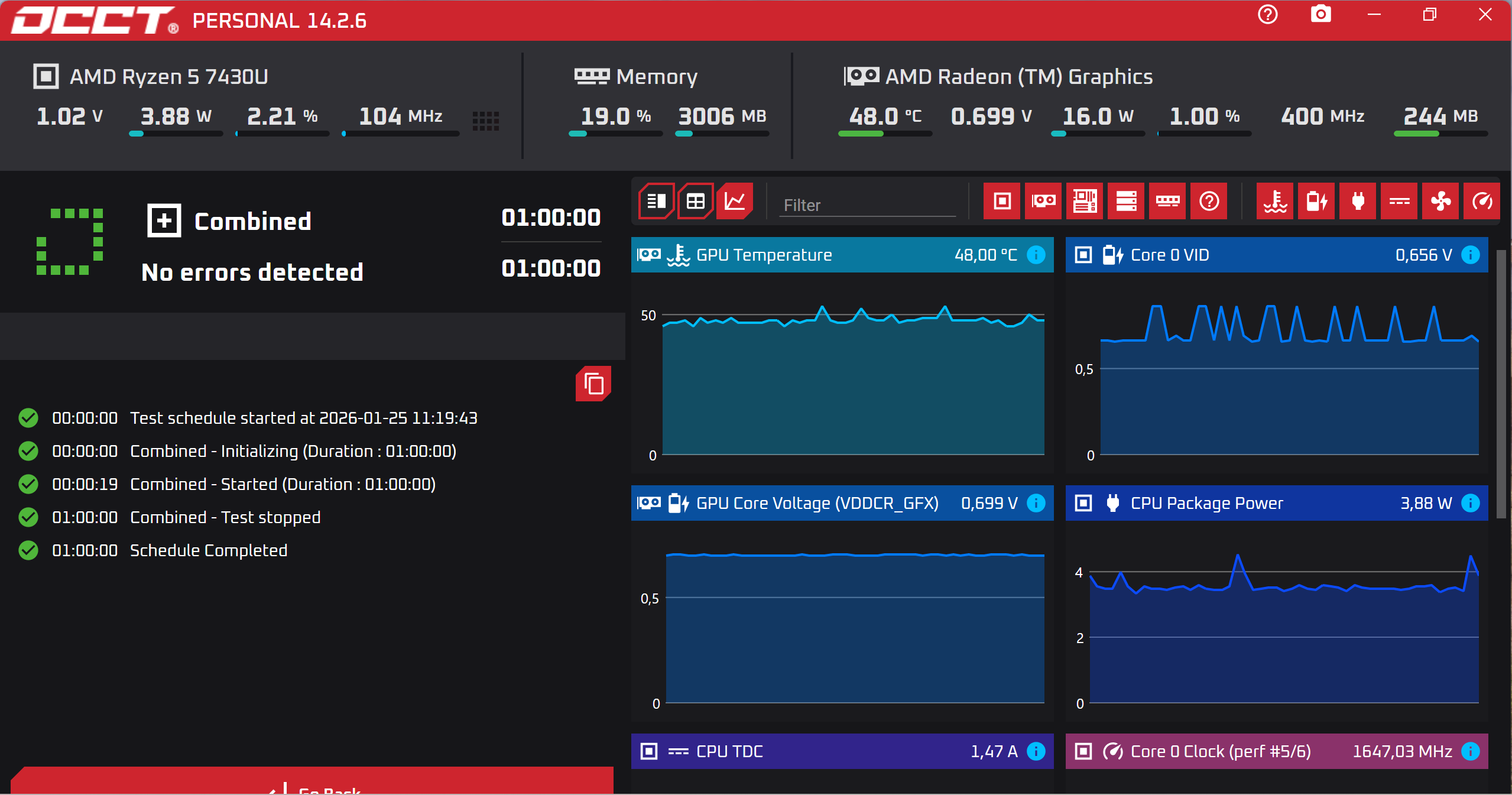Click the memory module filter icon
The image size is (1512, 795).
point(1167,202)
